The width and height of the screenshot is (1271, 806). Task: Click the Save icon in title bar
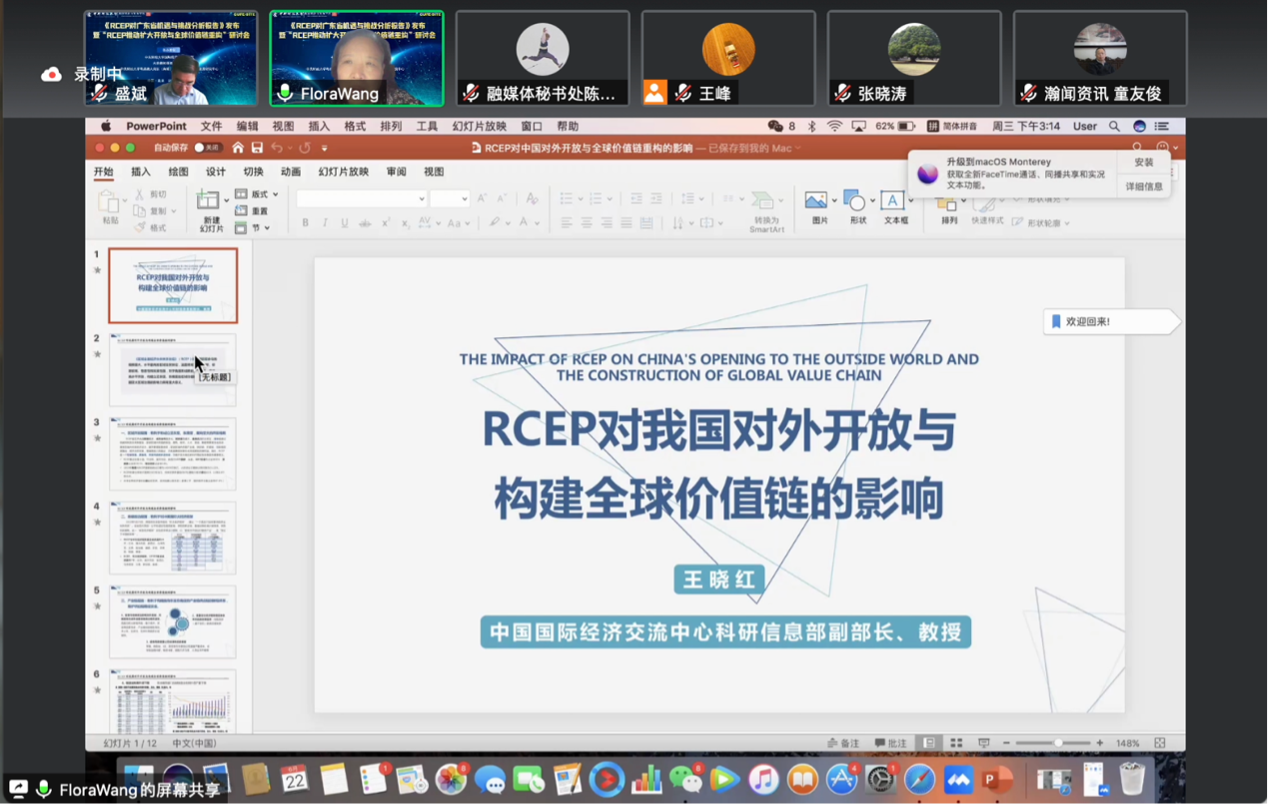coord(257,148)
